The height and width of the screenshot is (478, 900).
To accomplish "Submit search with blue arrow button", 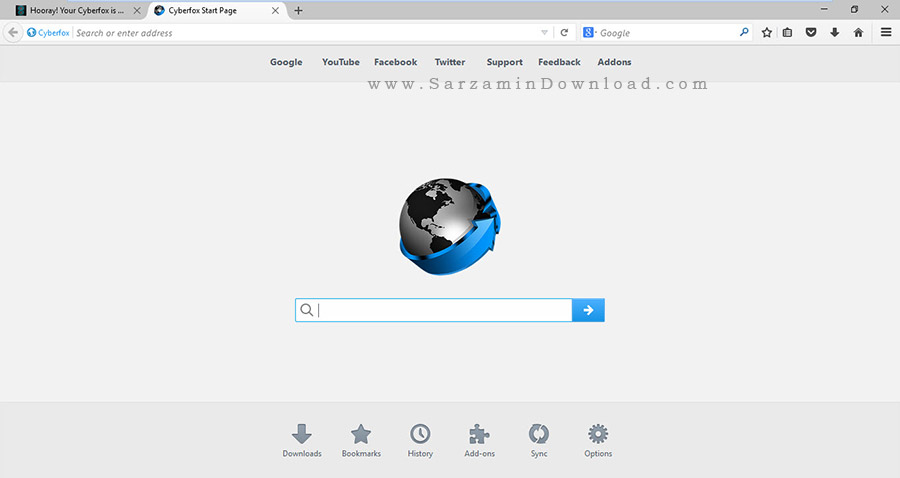I will [588, 310].
